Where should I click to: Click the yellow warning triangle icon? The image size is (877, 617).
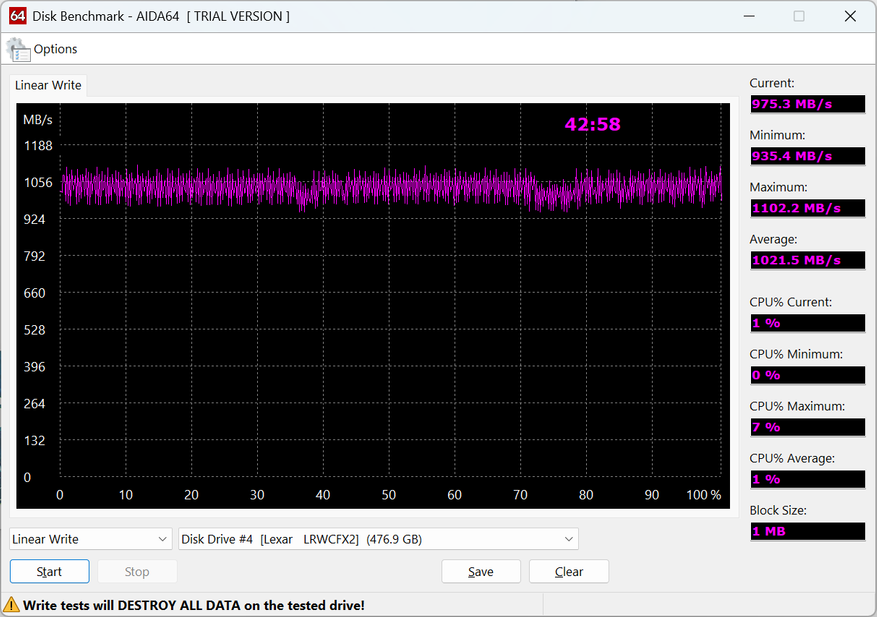[x=11, y=605]
